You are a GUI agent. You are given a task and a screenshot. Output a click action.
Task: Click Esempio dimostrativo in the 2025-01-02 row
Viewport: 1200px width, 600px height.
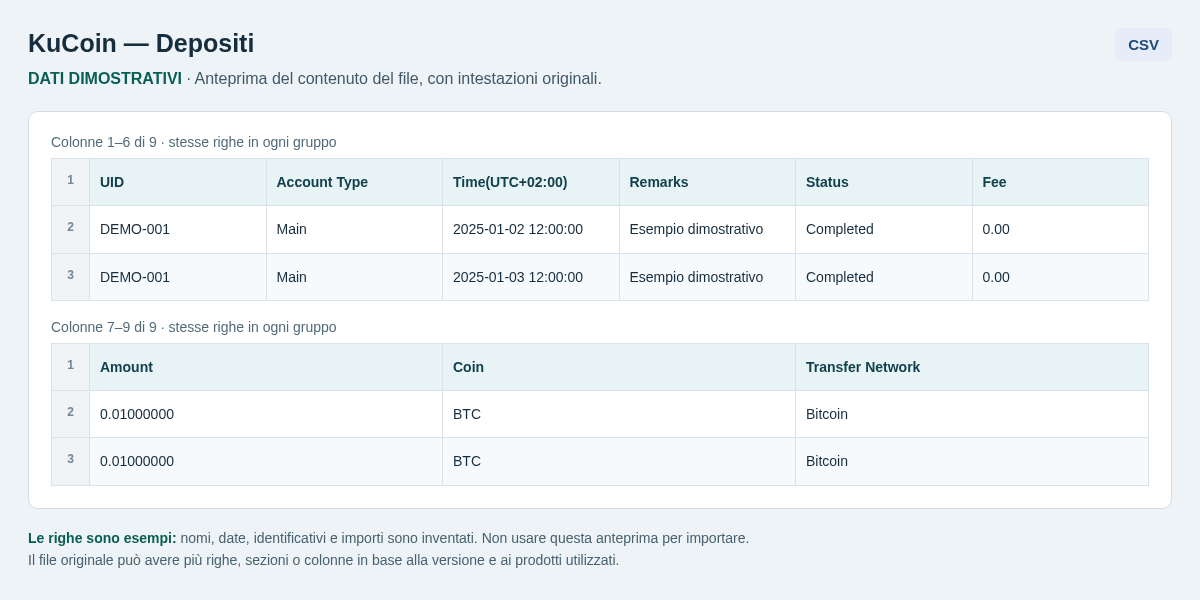[696, 229]
